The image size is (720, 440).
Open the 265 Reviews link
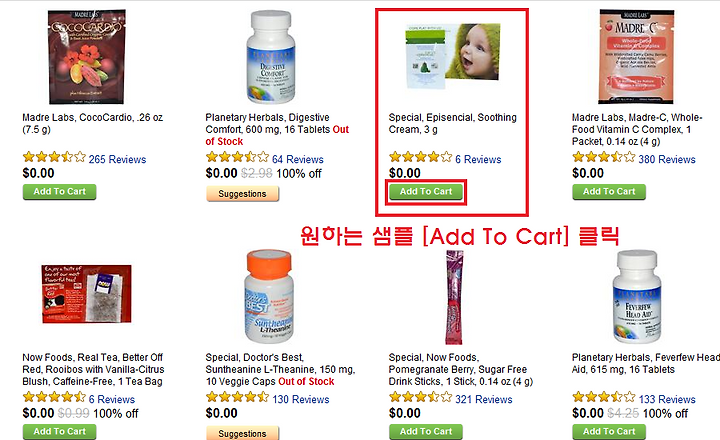click(x=117, y=159)
